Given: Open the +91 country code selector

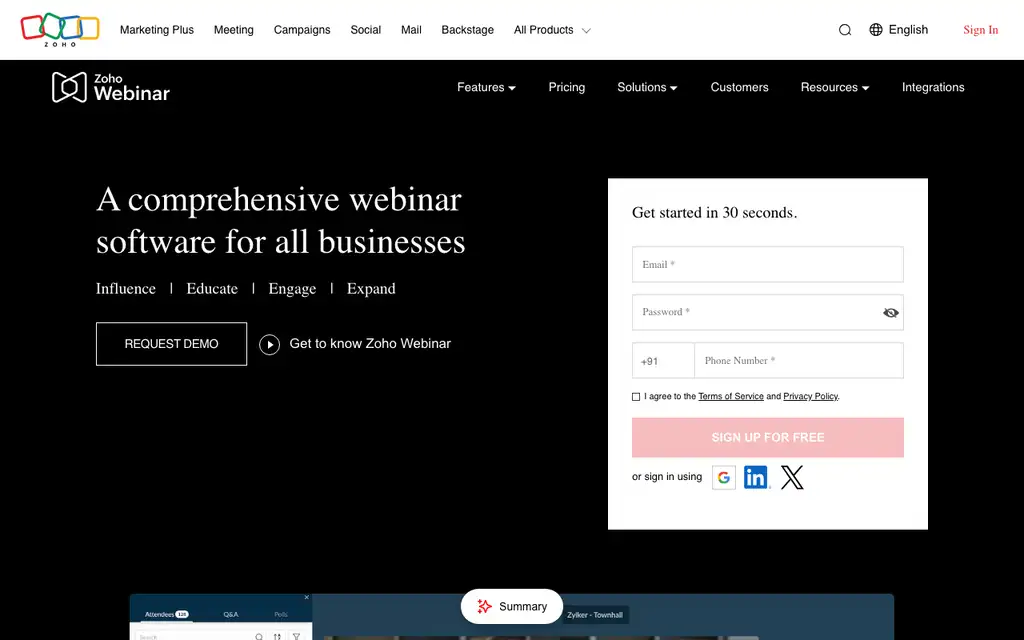Looking at the screenshot, I should pos(663,360).
